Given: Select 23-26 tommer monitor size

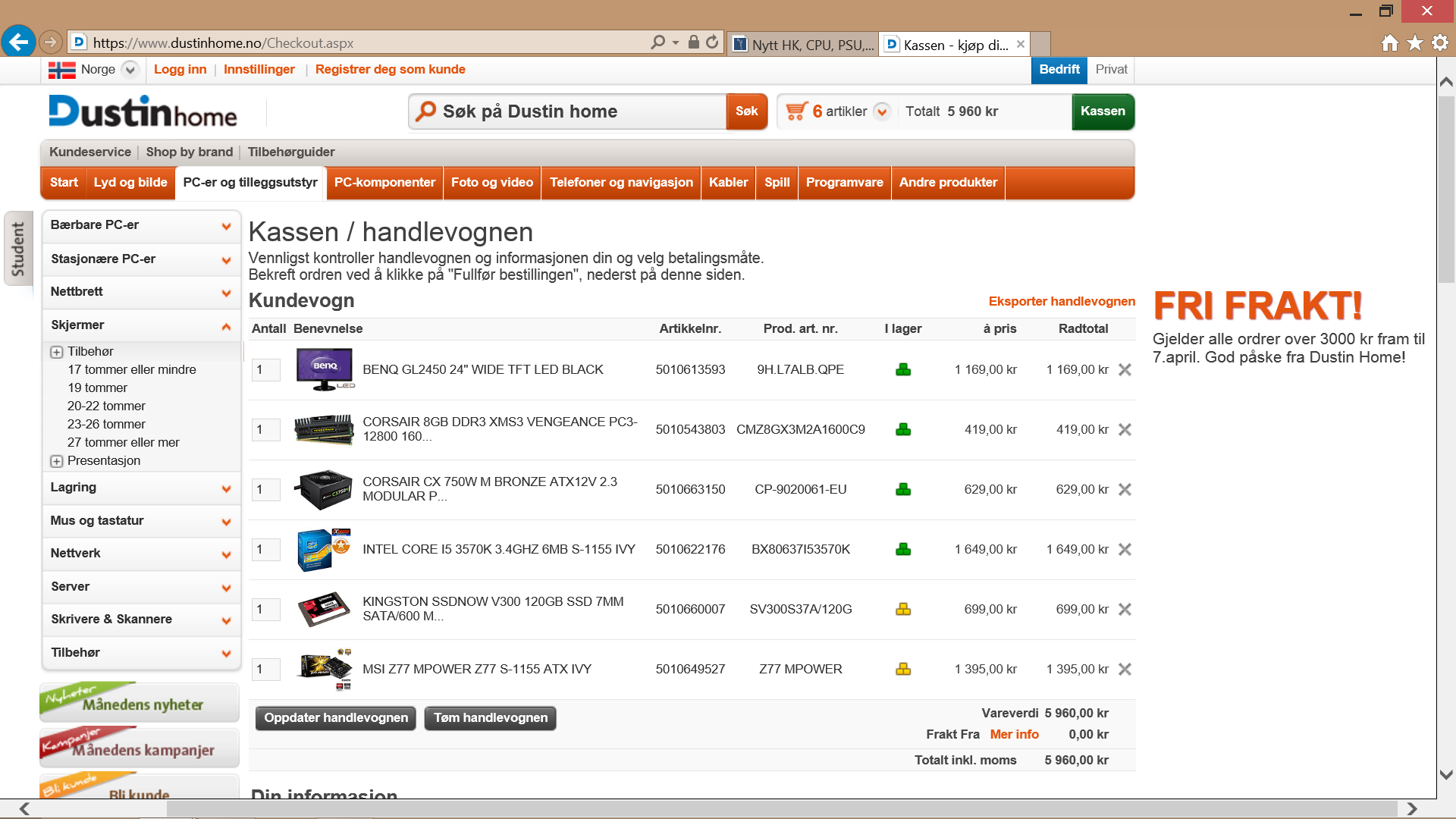Looking at the screenshot, I should 106,425.
